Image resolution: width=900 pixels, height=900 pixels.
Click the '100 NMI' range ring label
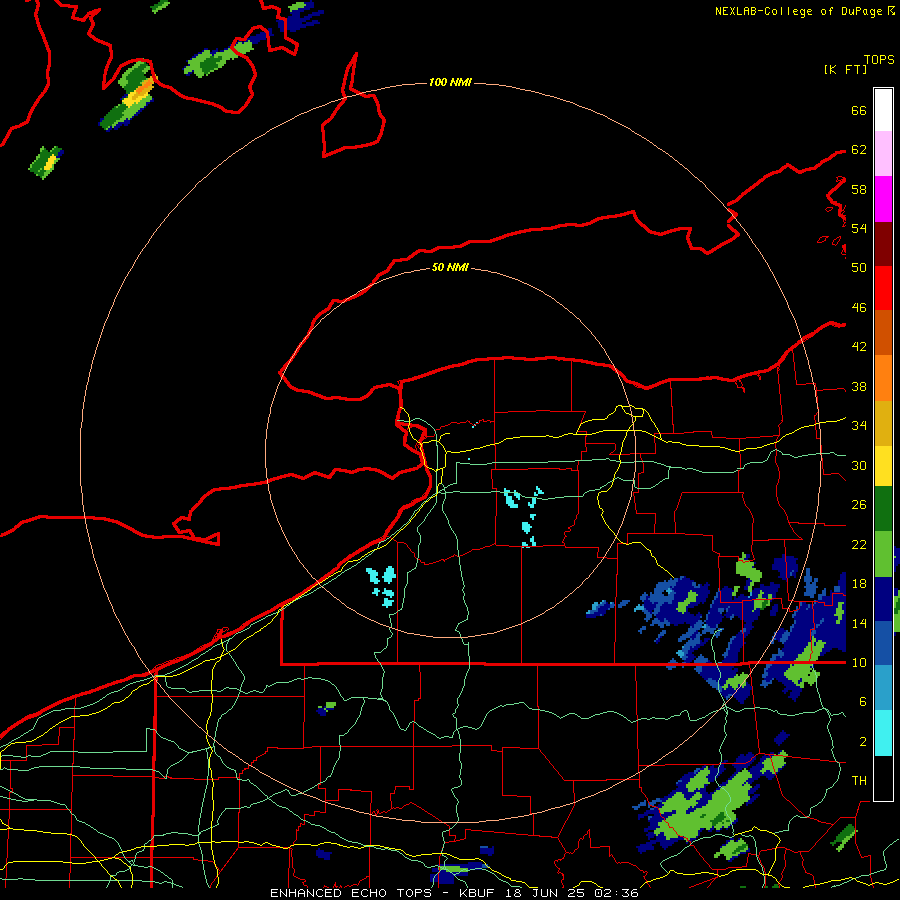(x=450, y=83)
